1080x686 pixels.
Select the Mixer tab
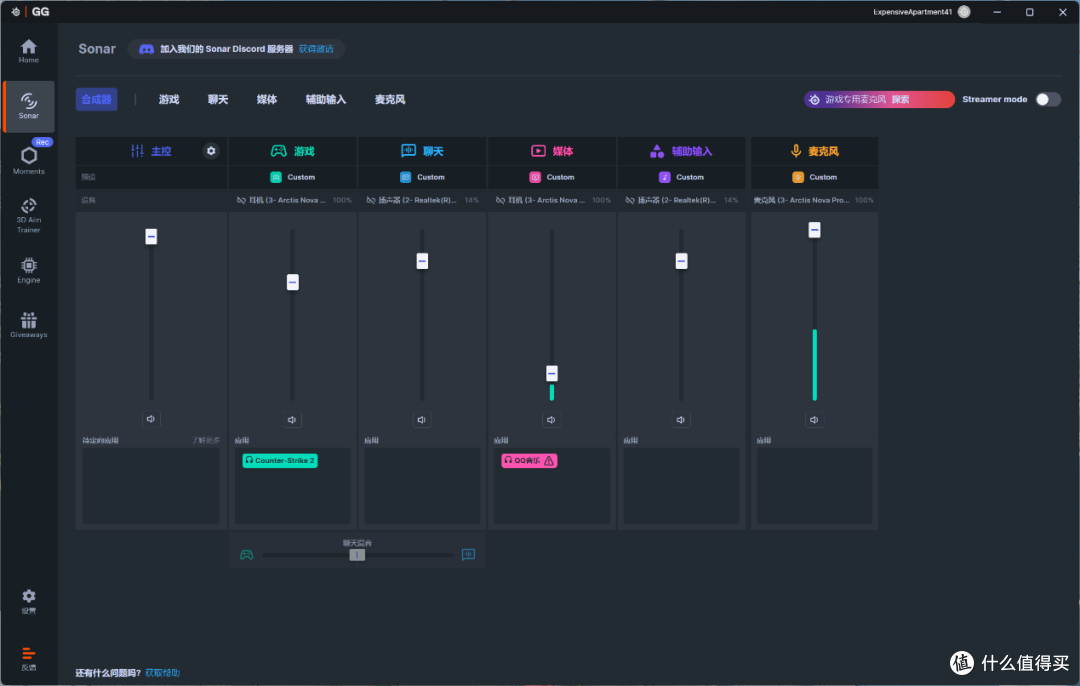96,99
